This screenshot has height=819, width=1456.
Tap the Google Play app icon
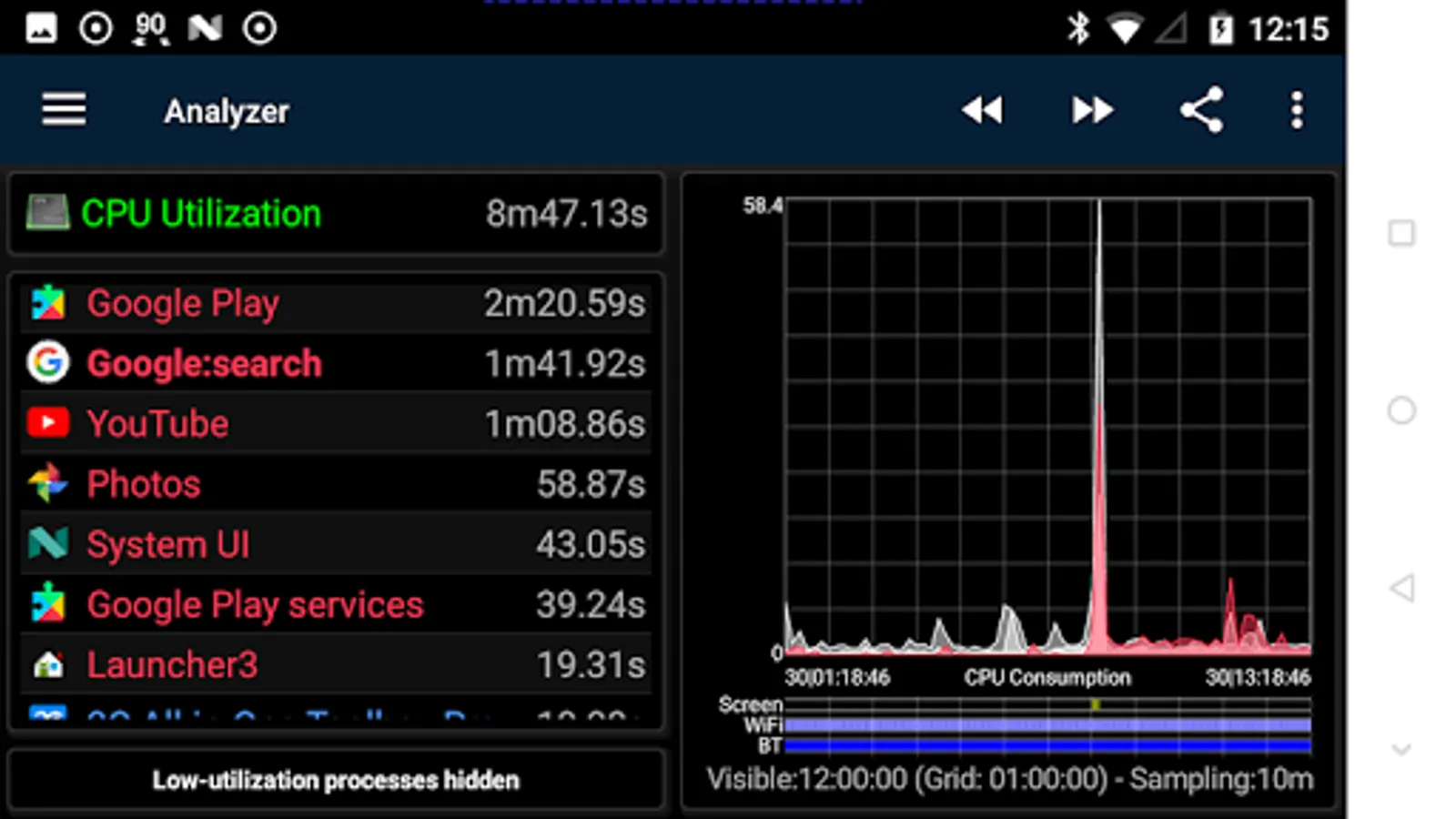[48, 303]
